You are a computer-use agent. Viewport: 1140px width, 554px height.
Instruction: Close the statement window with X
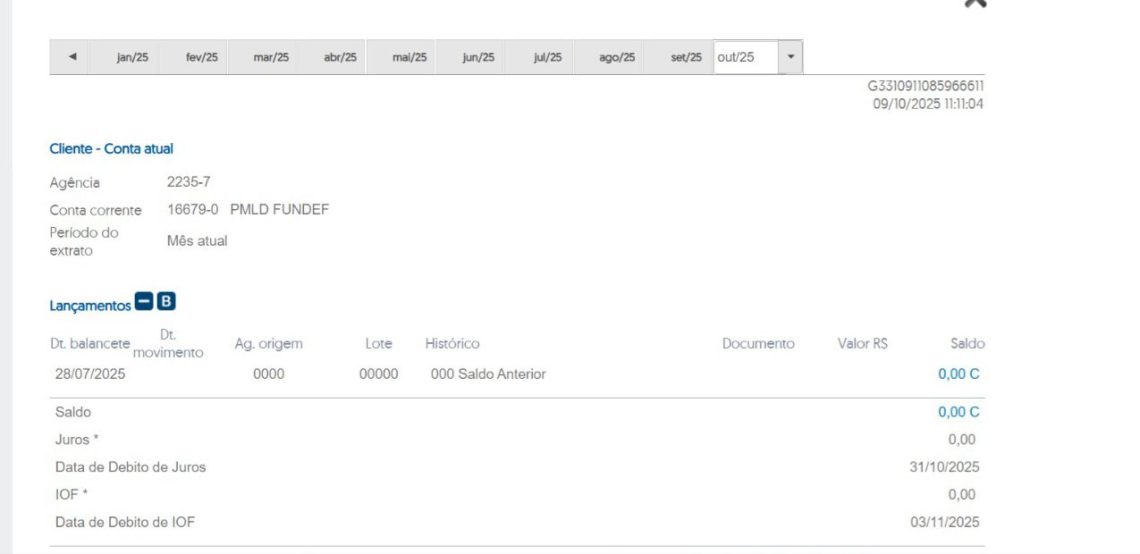click(974, 3)
